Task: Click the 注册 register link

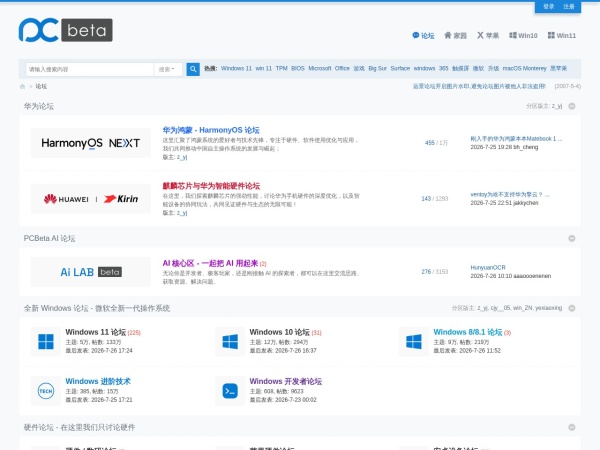Action: (569, 7)
